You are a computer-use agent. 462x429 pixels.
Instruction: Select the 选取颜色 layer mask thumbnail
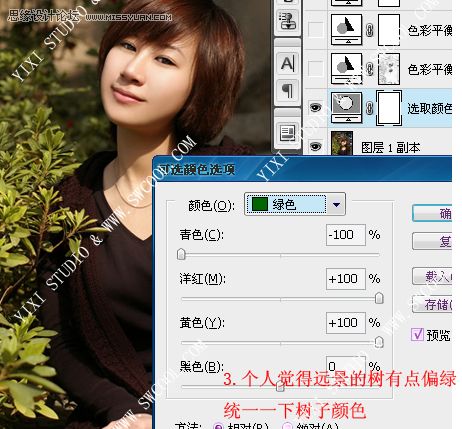[x=389, y=108]
